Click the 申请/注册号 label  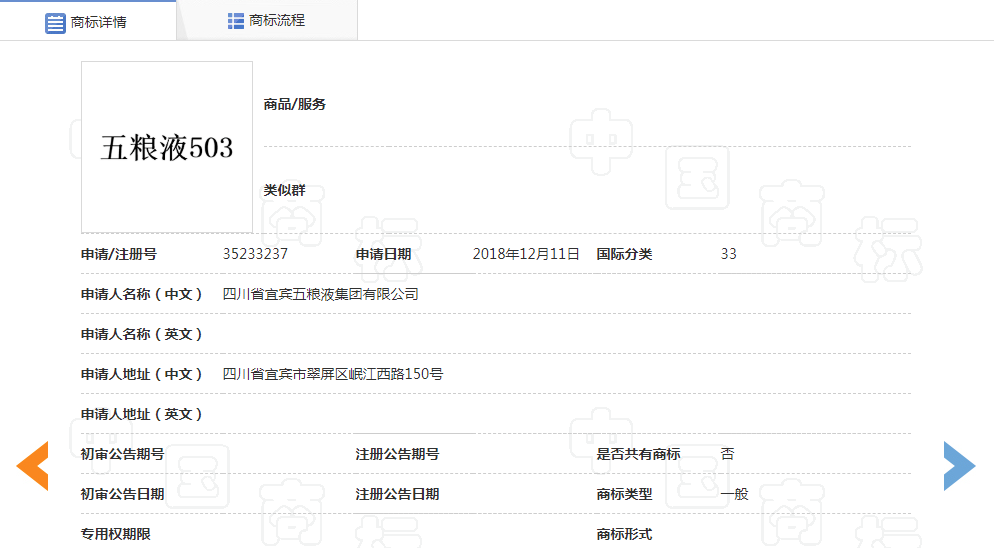(119, 254)
